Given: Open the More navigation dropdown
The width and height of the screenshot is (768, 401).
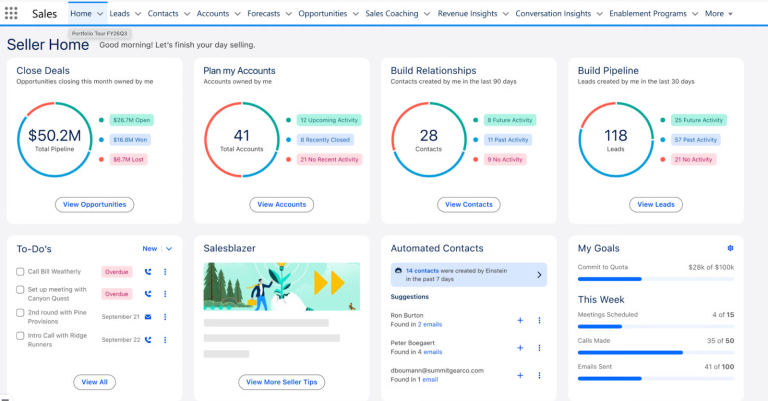Looking at the screenshot, I should pos(719,14).
